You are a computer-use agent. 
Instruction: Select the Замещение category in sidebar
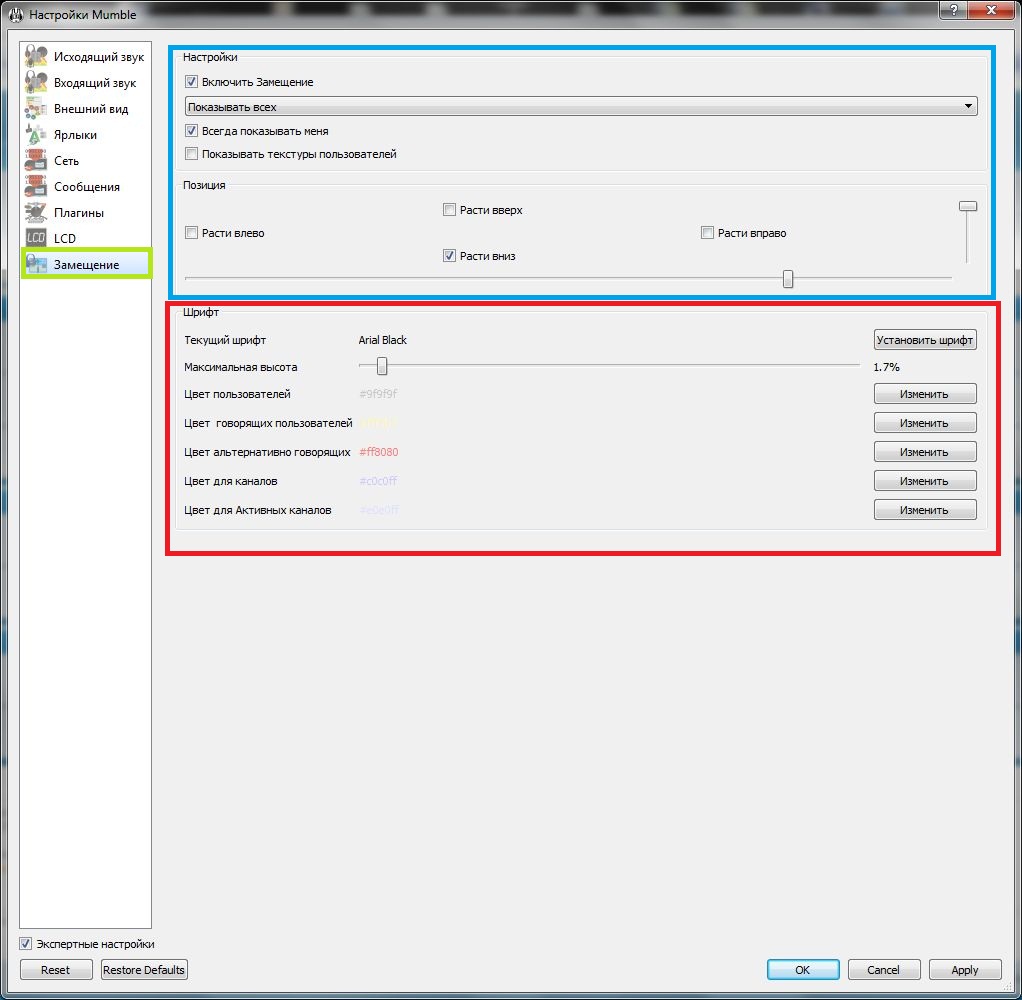click(x=86, y=264)
